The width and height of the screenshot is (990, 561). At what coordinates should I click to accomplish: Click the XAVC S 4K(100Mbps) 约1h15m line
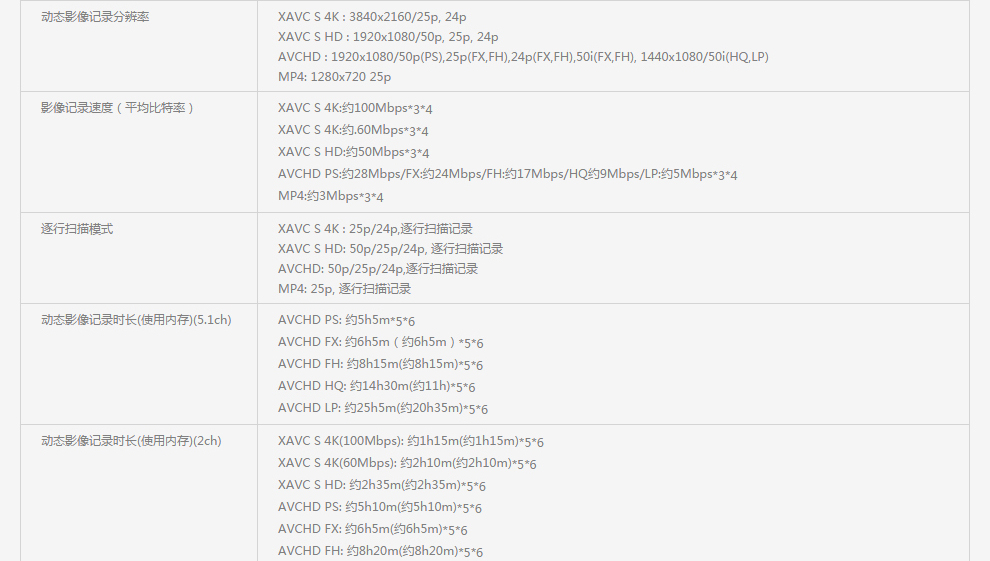(x=410, y=441)
